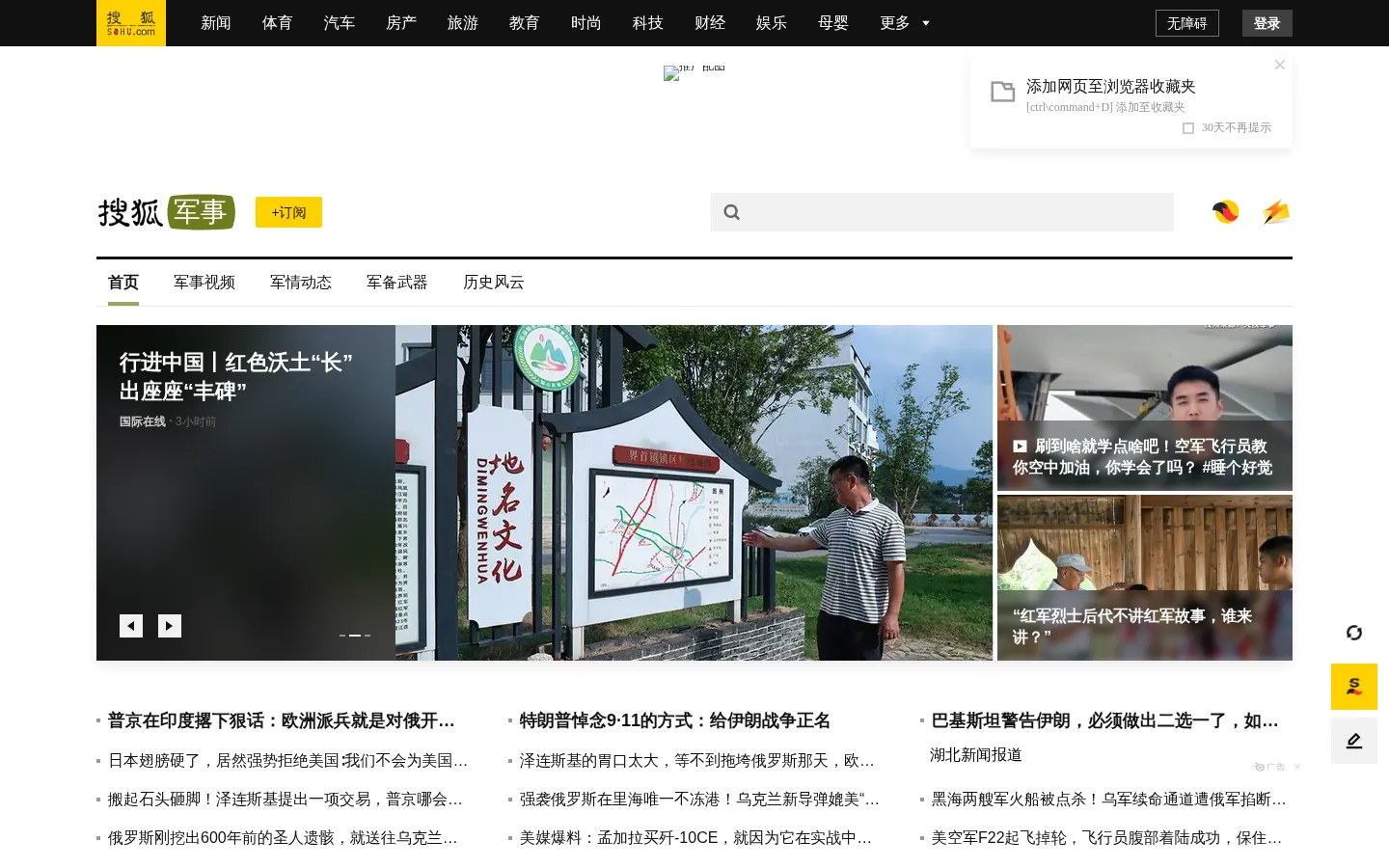1389x868 pixels.
Task: Click the lightning bolt icon beside search
Action: [x=1276, y=212]
